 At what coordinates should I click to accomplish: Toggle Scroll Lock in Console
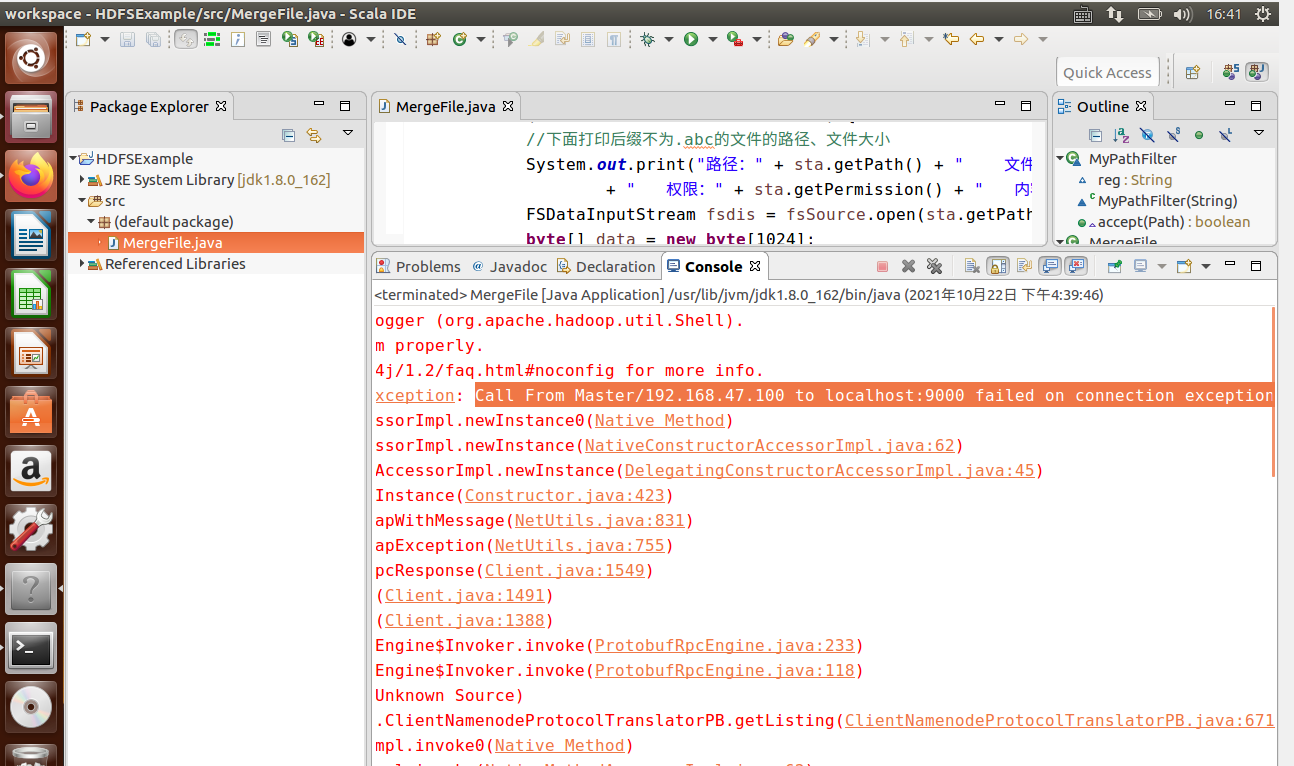tap(998, 266)
